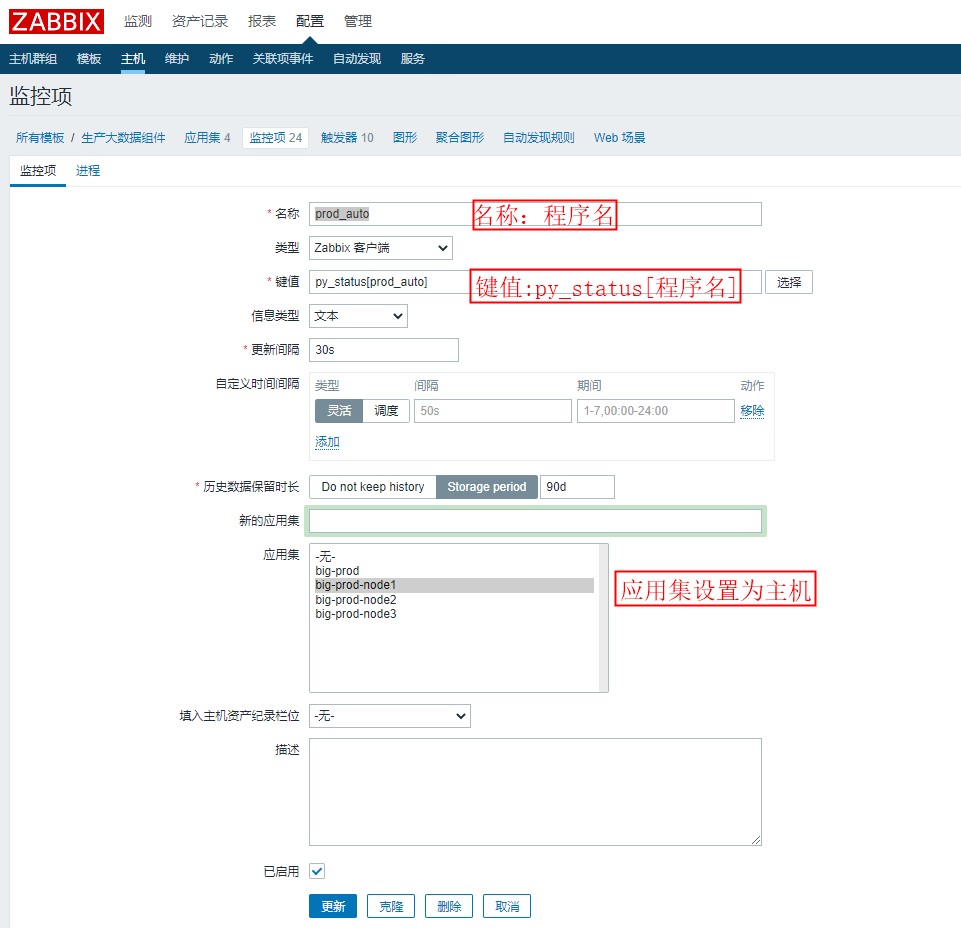961x928 pixels.
Task: Open the 配置 top menu
Action: pyautogui.click(x=310, y=21)
